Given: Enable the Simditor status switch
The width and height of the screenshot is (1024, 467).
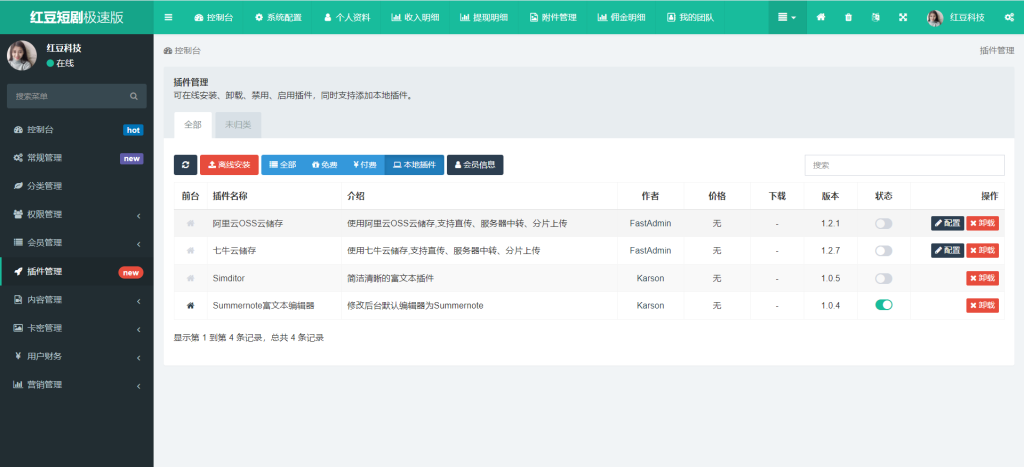Looking at the screenshot, I should coord(884,278).
